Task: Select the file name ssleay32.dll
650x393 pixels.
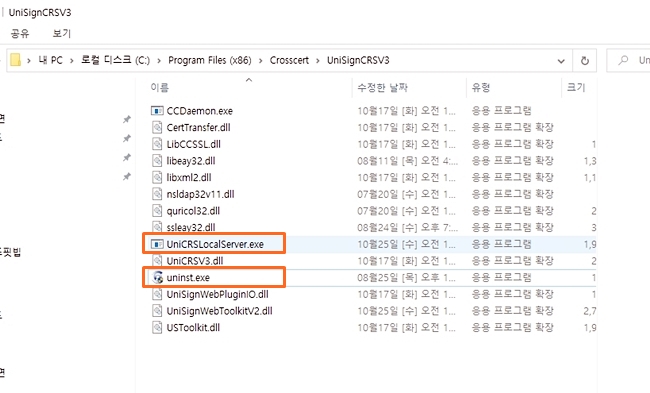Action: coord(191,228)
